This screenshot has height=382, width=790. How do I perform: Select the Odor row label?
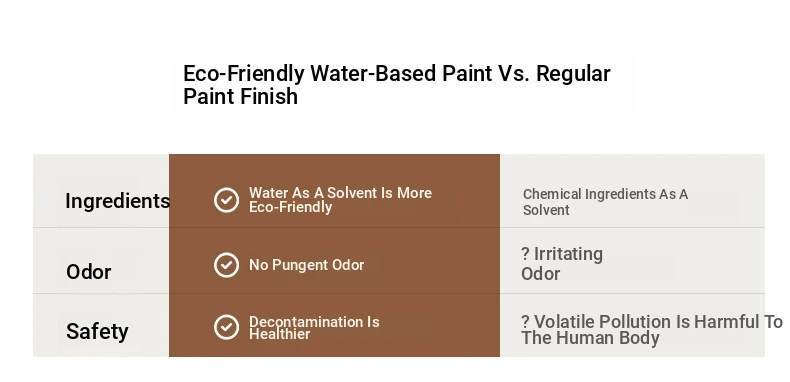(89, 272)
